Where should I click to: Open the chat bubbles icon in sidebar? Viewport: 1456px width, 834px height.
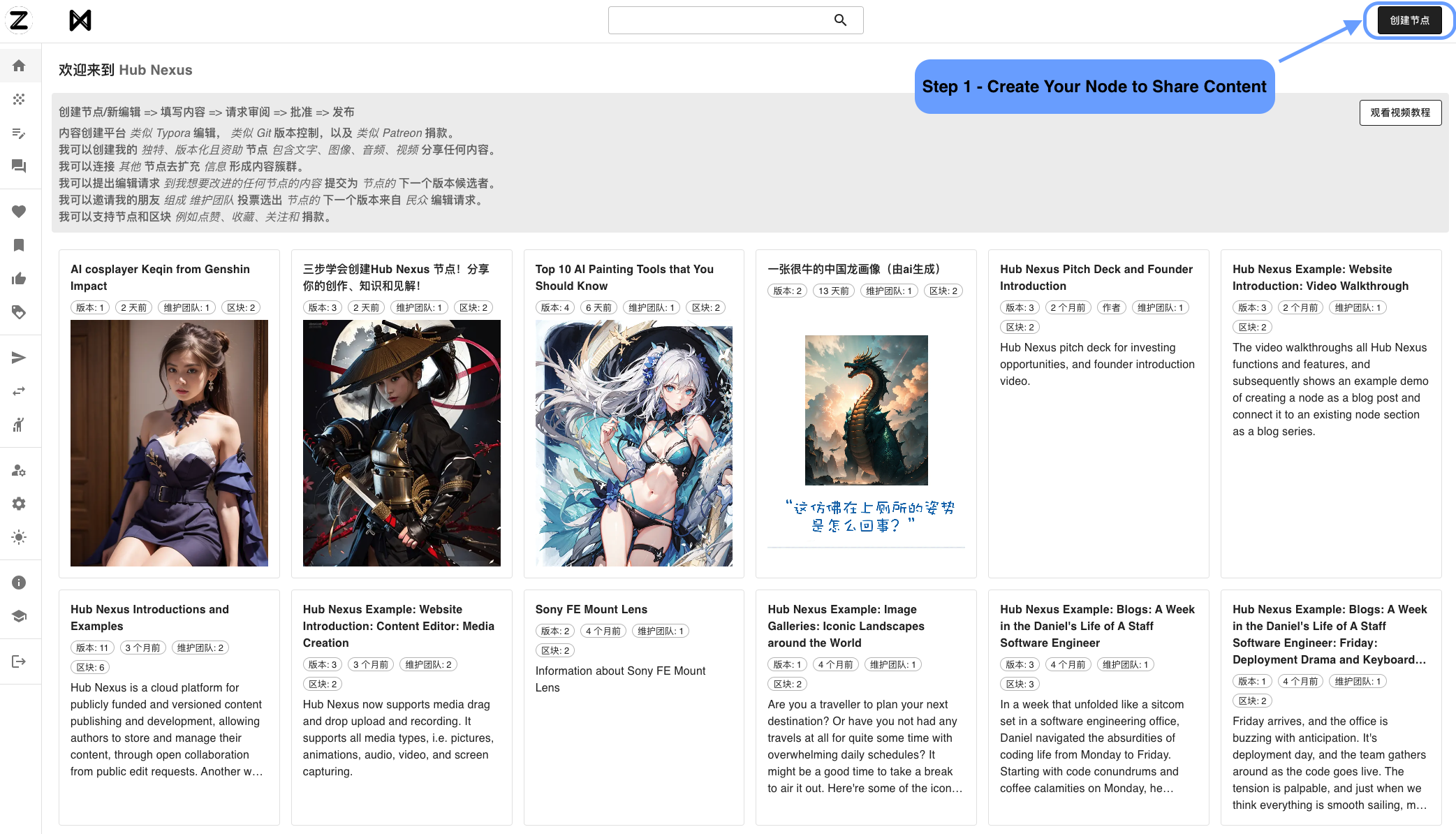(x=19, y=166)
